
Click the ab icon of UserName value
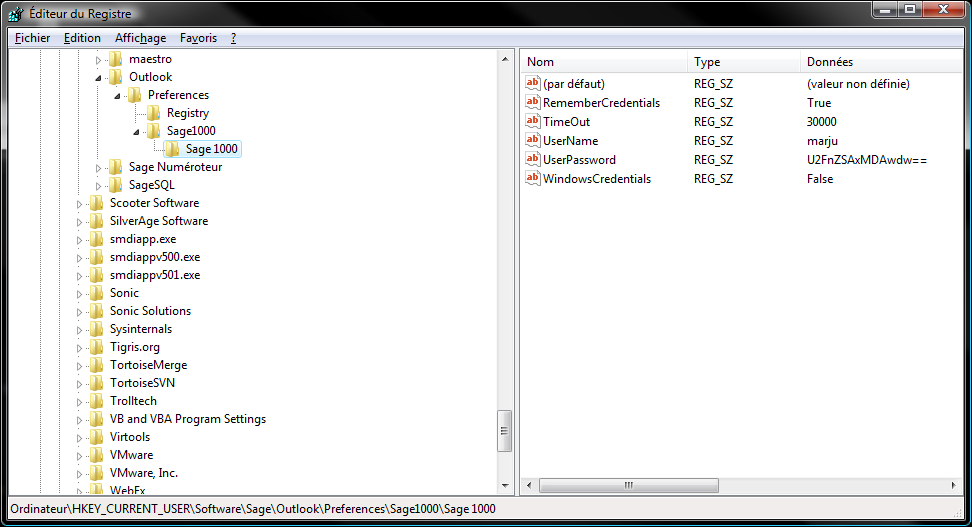(532, 141)
